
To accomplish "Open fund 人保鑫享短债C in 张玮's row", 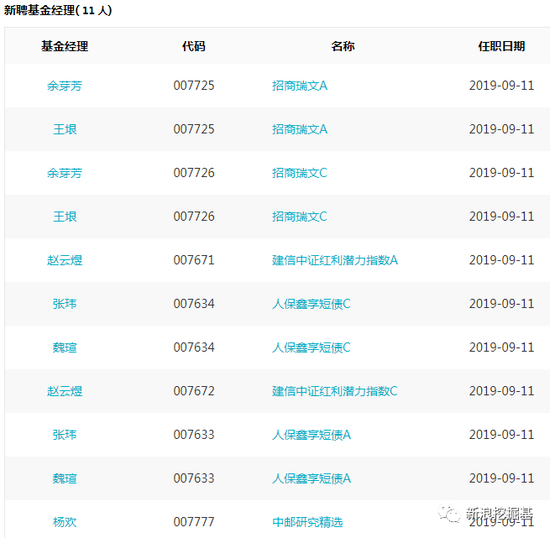I will click(x=311, y=304).
